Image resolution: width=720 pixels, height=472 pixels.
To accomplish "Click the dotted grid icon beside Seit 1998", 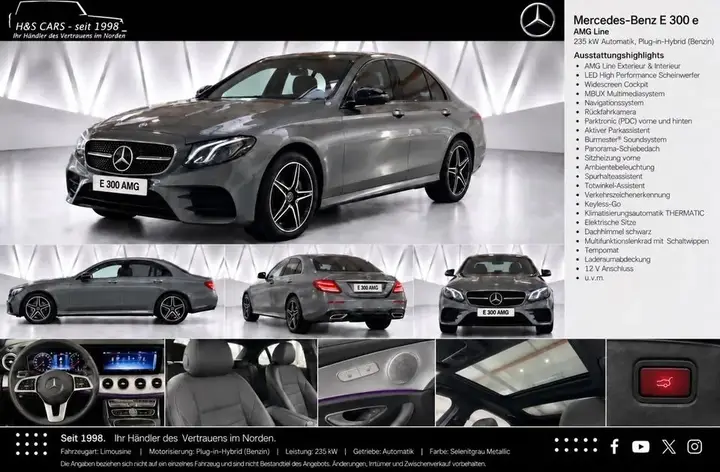I will pos(31,444).
